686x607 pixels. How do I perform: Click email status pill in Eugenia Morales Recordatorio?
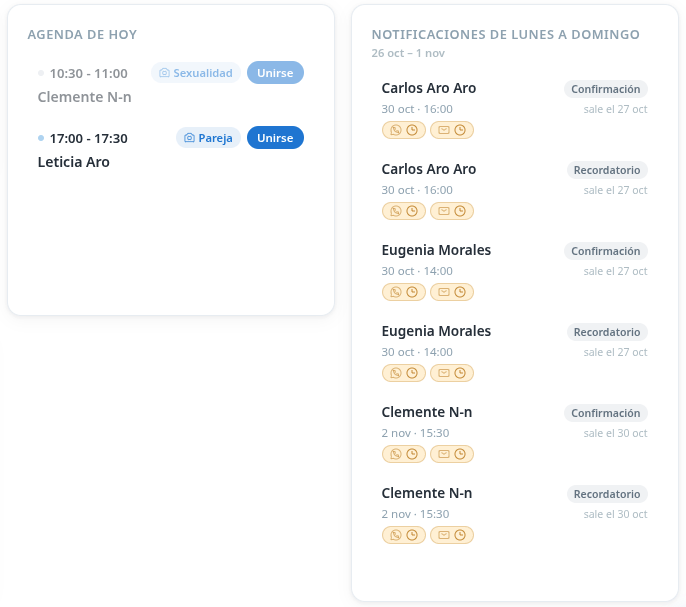click(452, 373)
